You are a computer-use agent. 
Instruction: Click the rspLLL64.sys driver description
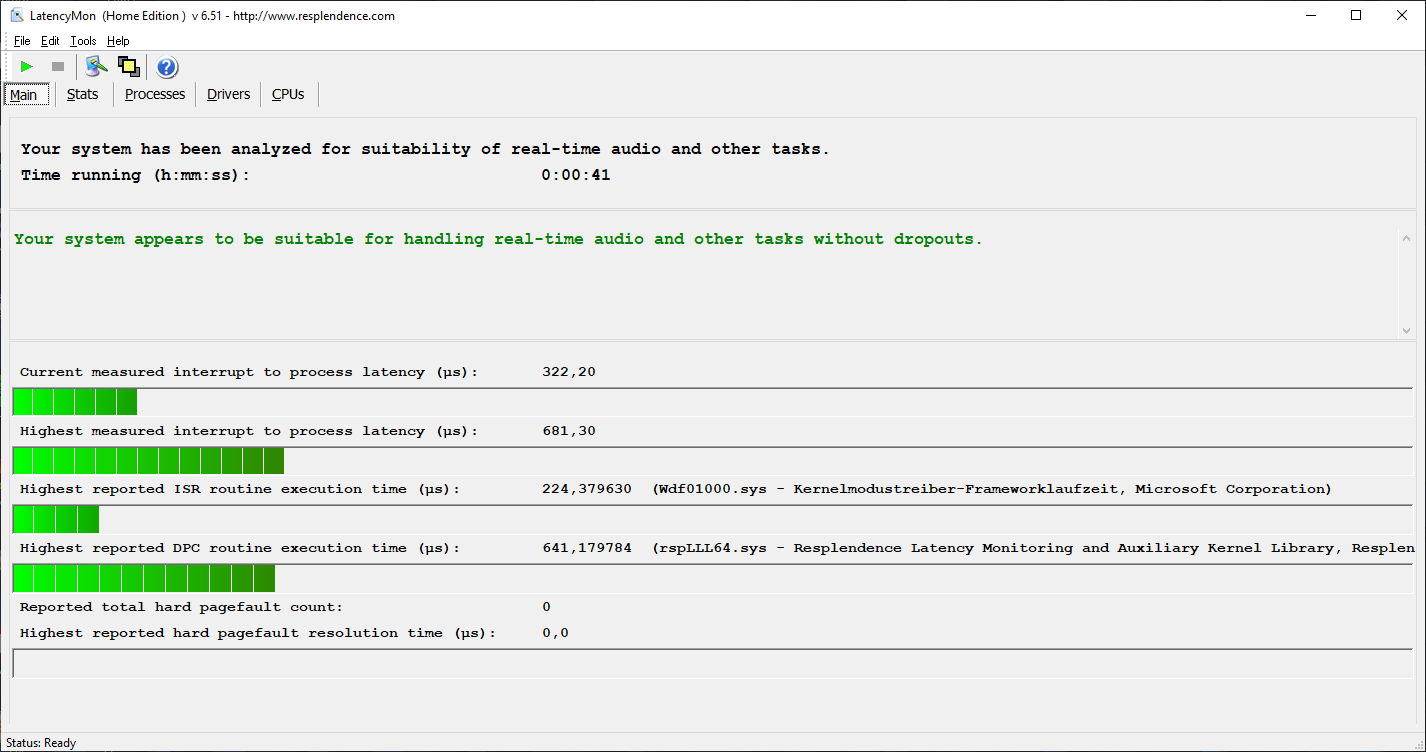[1033, 548]
